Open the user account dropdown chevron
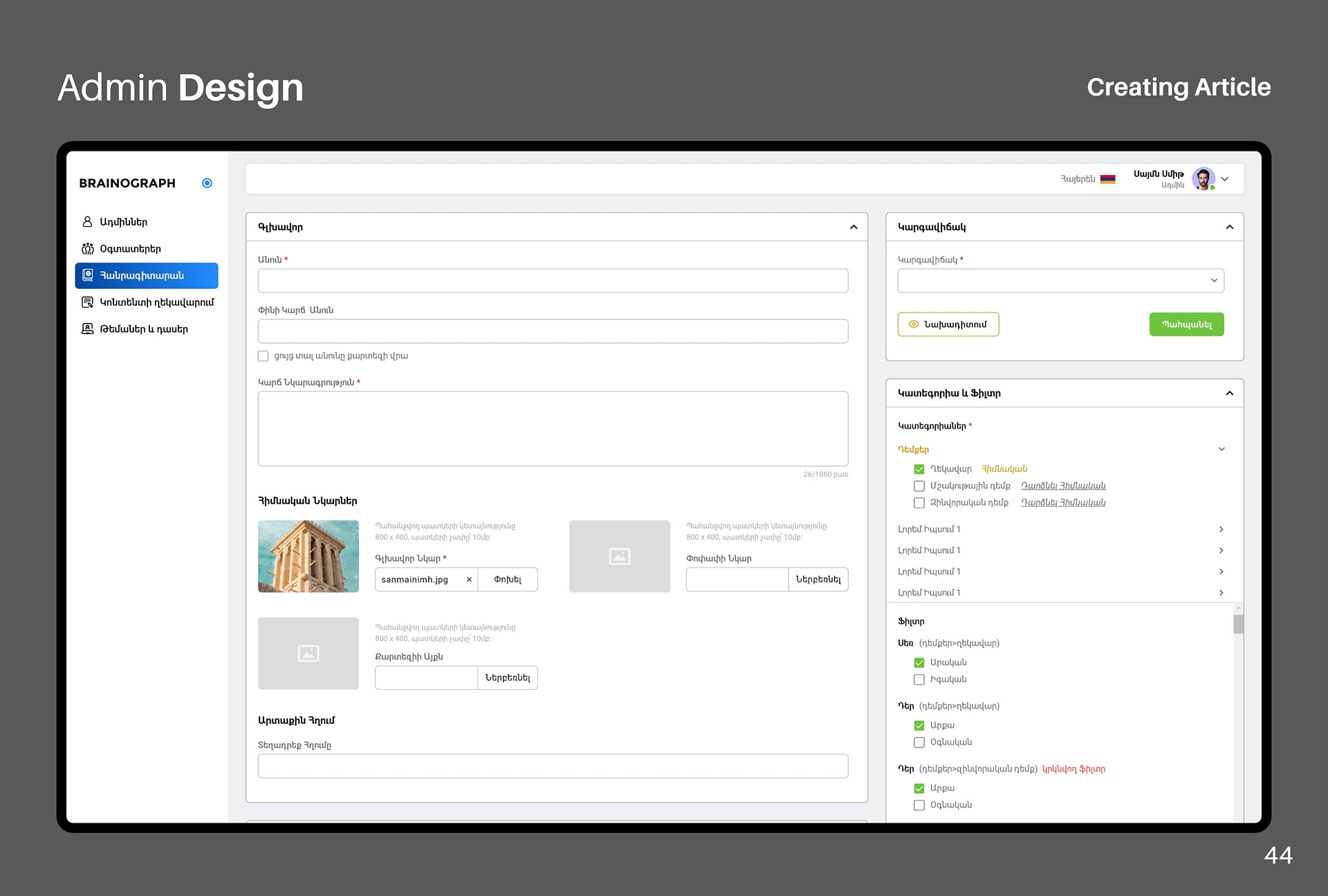This screenshot has width=1328, height=896. tap(1225, 179)
